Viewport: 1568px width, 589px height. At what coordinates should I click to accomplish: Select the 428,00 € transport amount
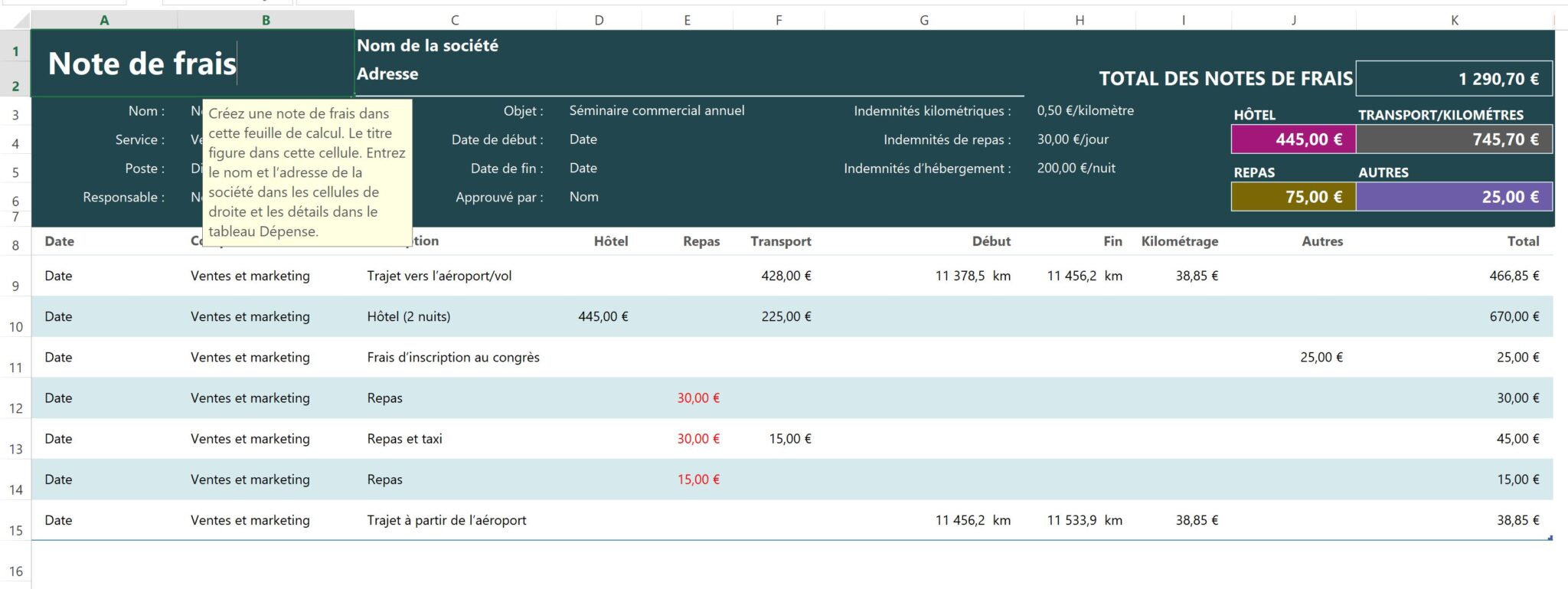pyautogui.click(x=786, y=276)
